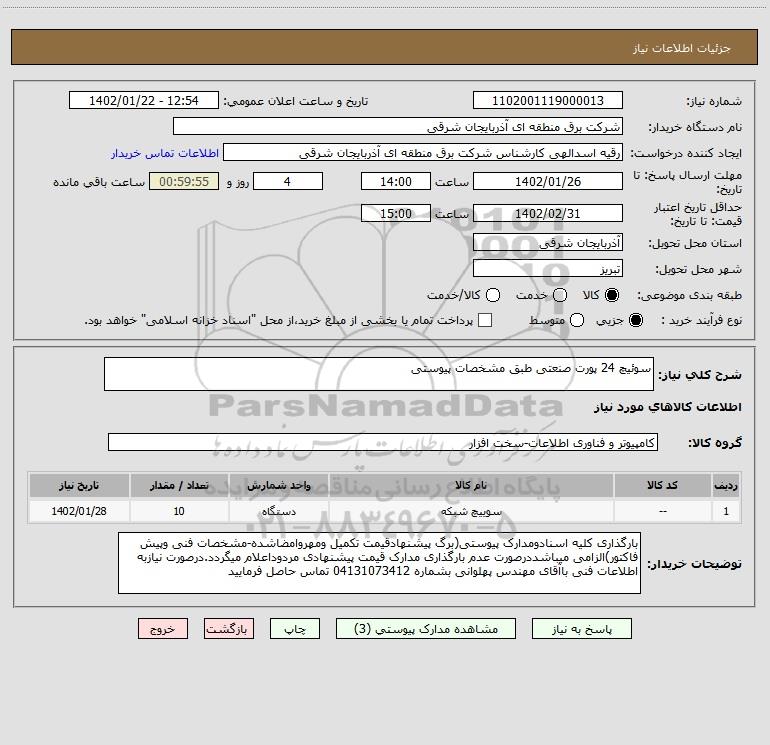
Task: Click the days remaining field showing 4
Action: click(288, 181)
